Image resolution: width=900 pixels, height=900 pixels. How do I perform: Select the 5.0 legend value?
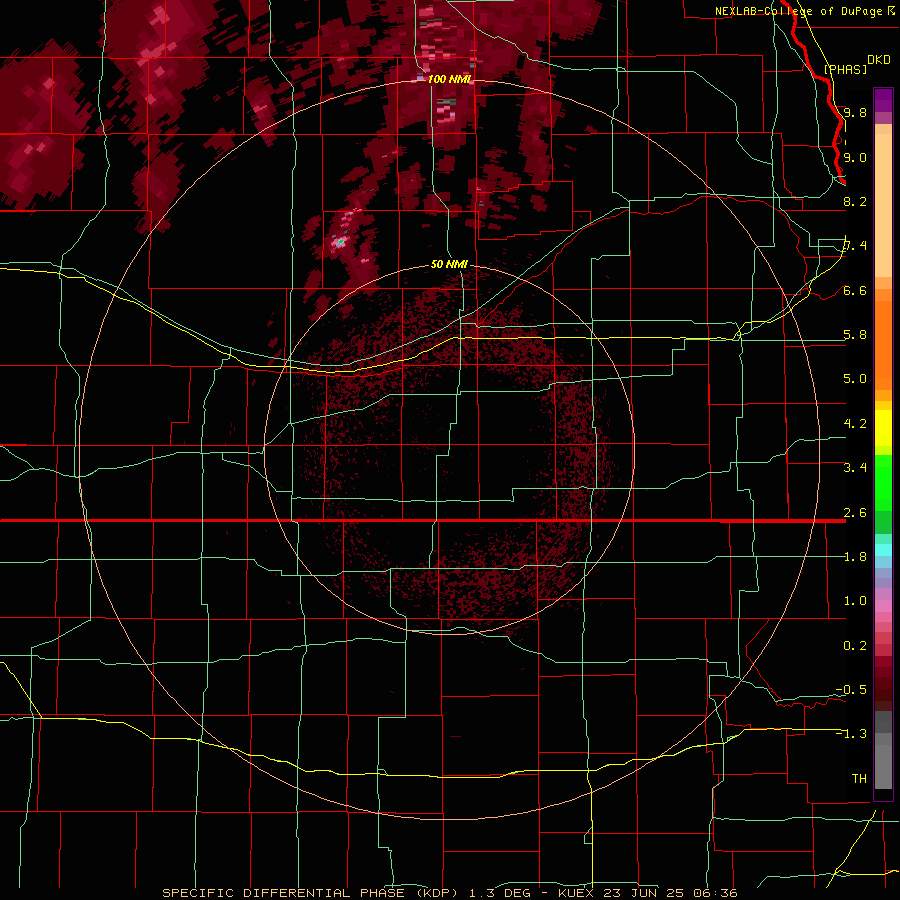[x=855, y=379]
